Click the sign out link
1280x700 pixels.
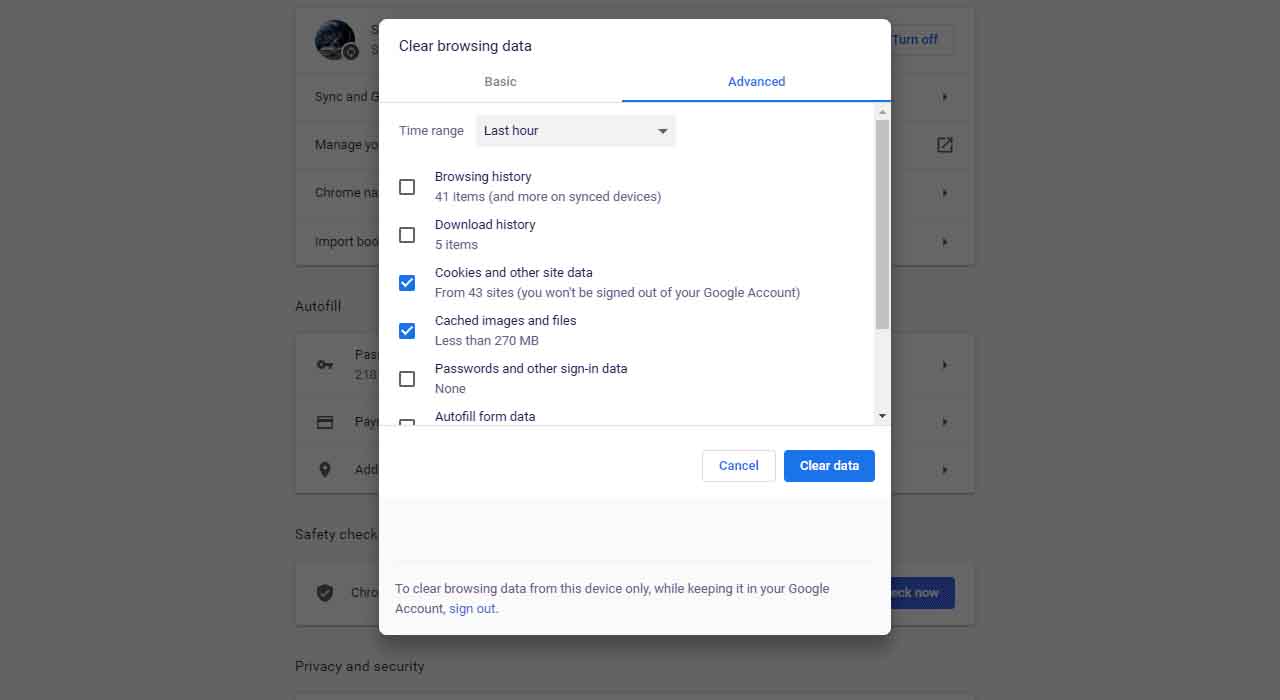point(472,609)
